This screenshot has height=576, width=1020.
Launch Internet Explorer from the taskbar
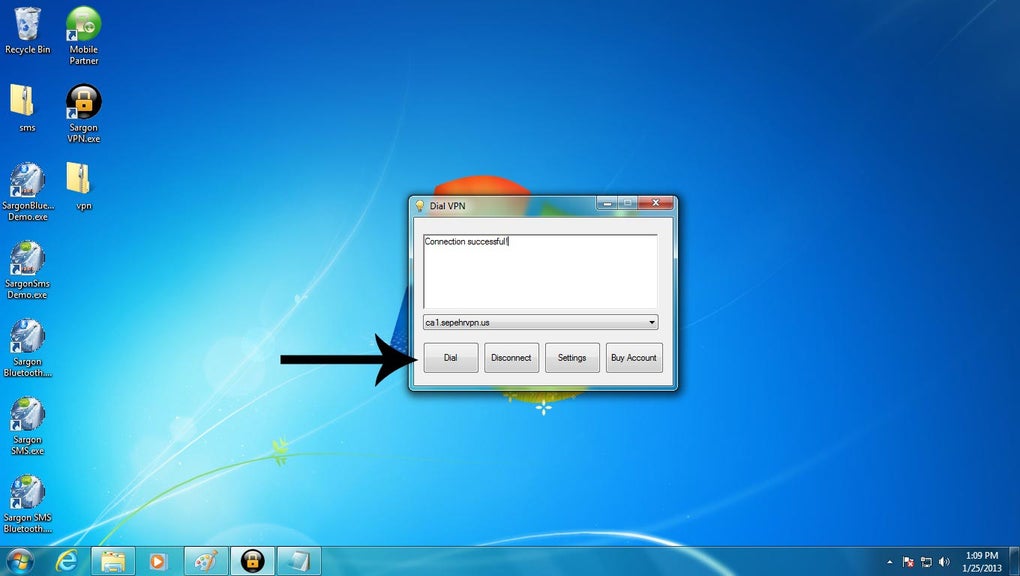pos(66,561)
